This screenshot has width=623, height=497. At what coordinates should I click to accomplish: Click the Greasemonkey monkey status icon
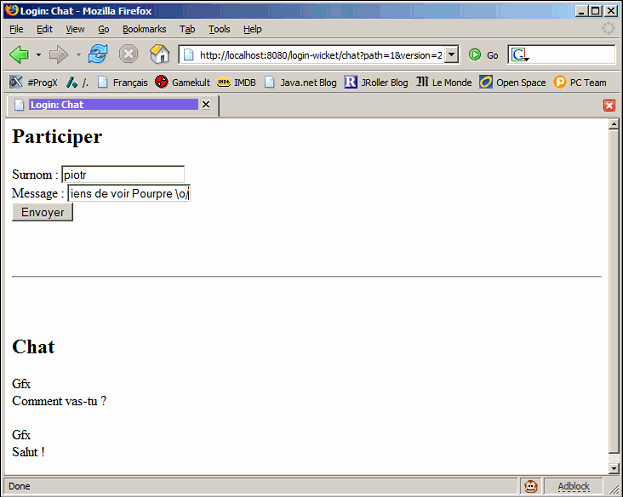(531, 486)
